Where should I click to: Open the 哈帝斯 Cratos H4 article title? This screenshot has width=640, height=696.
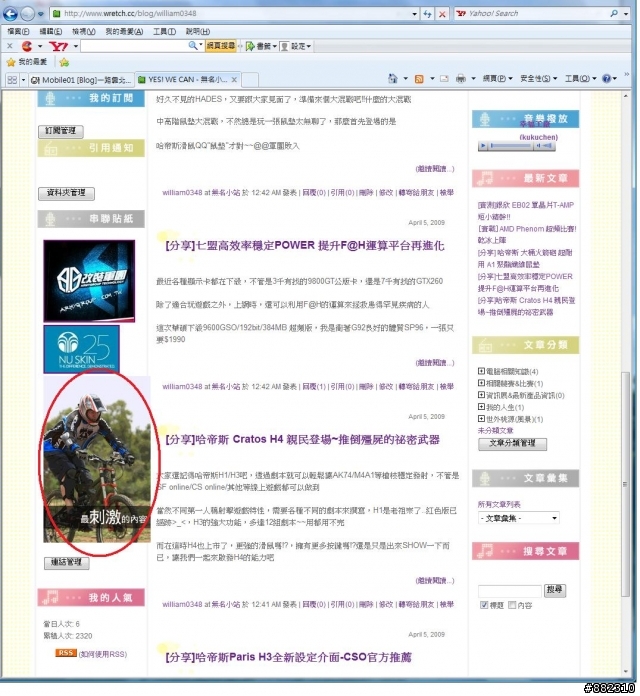click(x=303, y=441)
